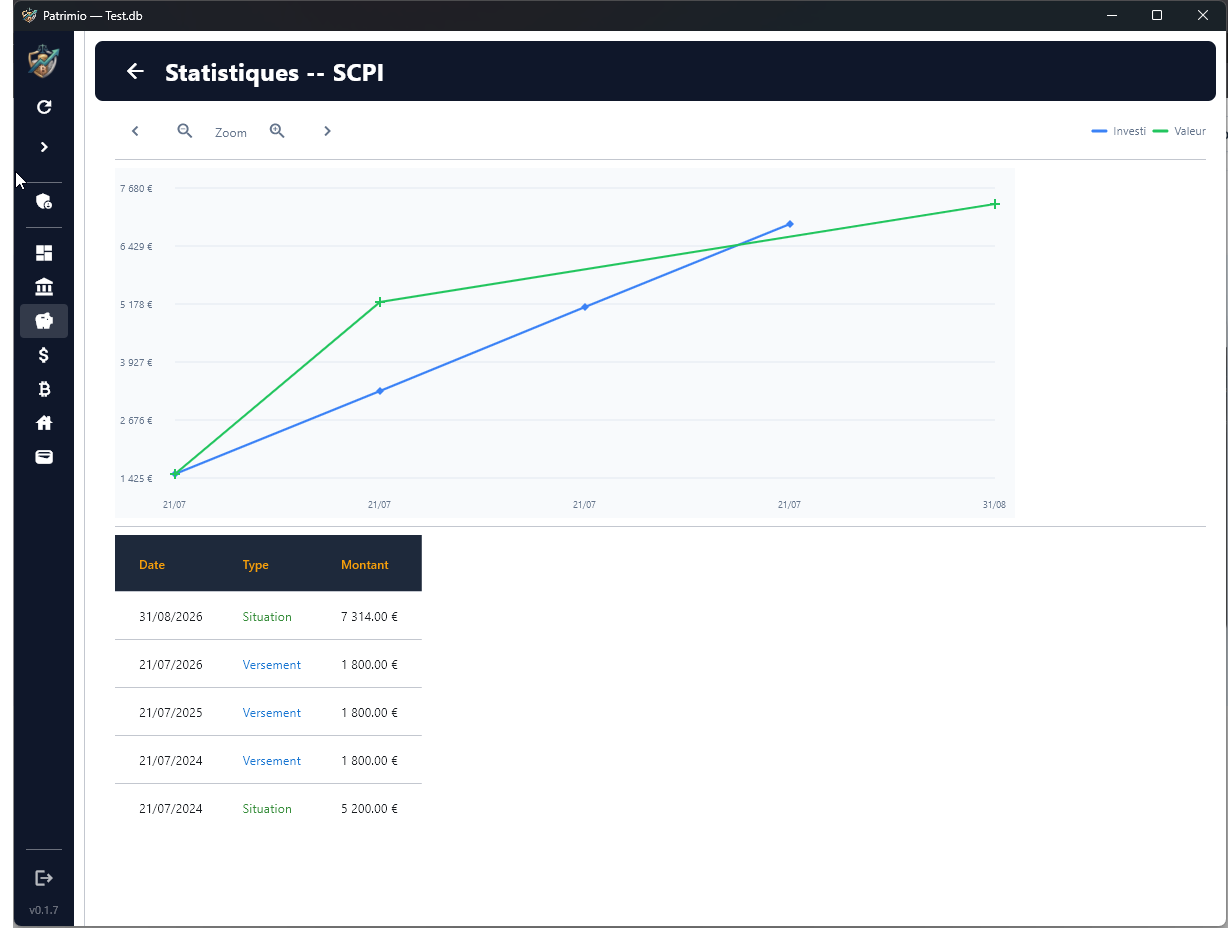Click the v0.1.7 version label

pyautogui.click(x=44, y=910)
